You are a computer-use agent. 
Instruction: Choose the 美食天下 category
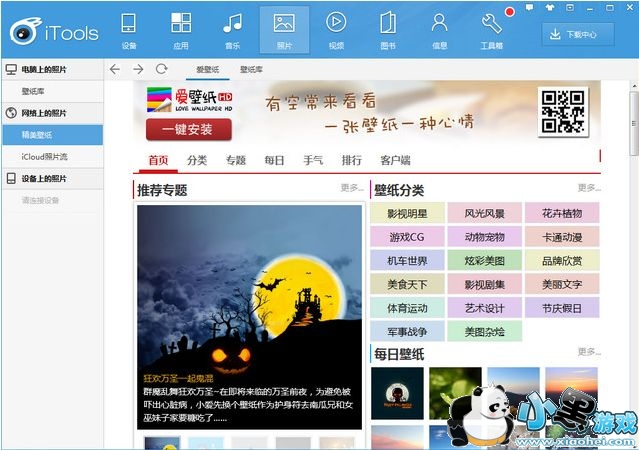click(407, 284)
